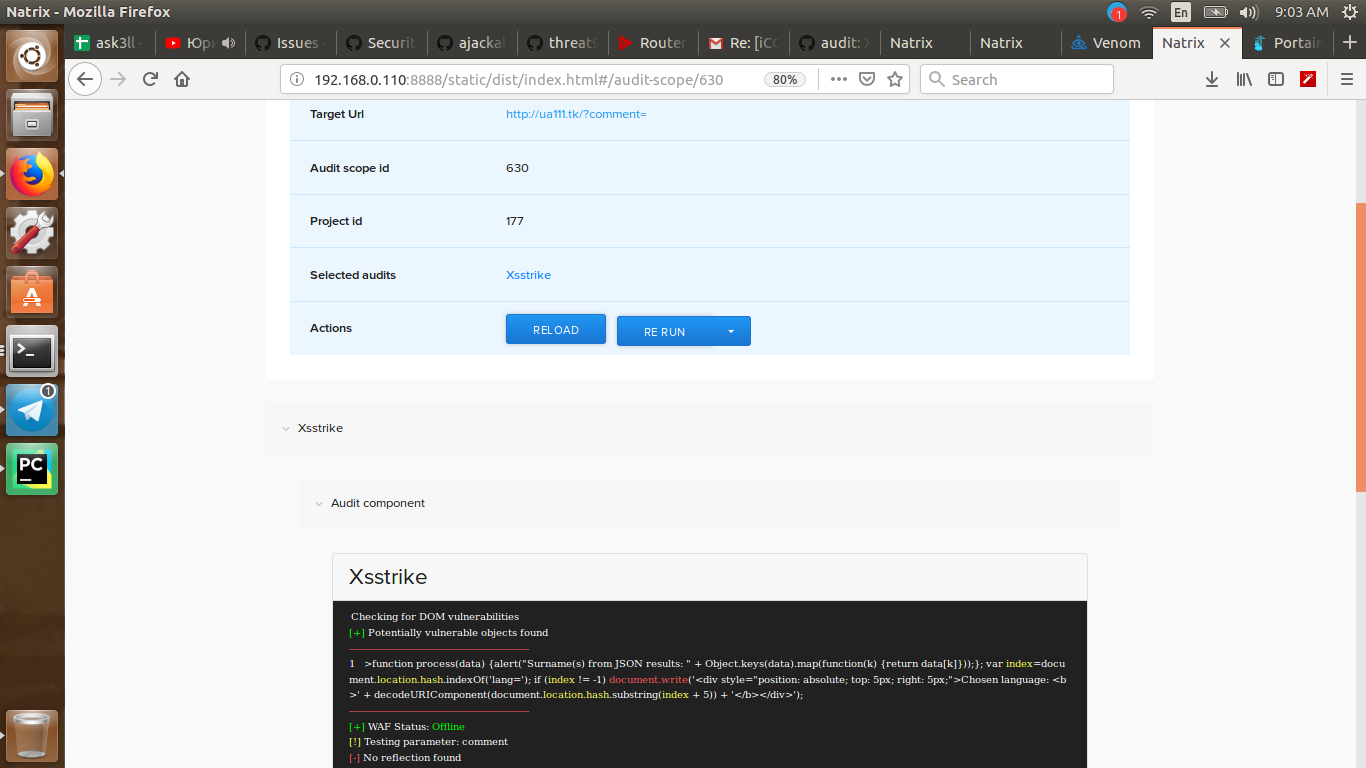This screenshot has width=1366, height=768.
Task: Open the battery status indicator
Action: 1215,12
